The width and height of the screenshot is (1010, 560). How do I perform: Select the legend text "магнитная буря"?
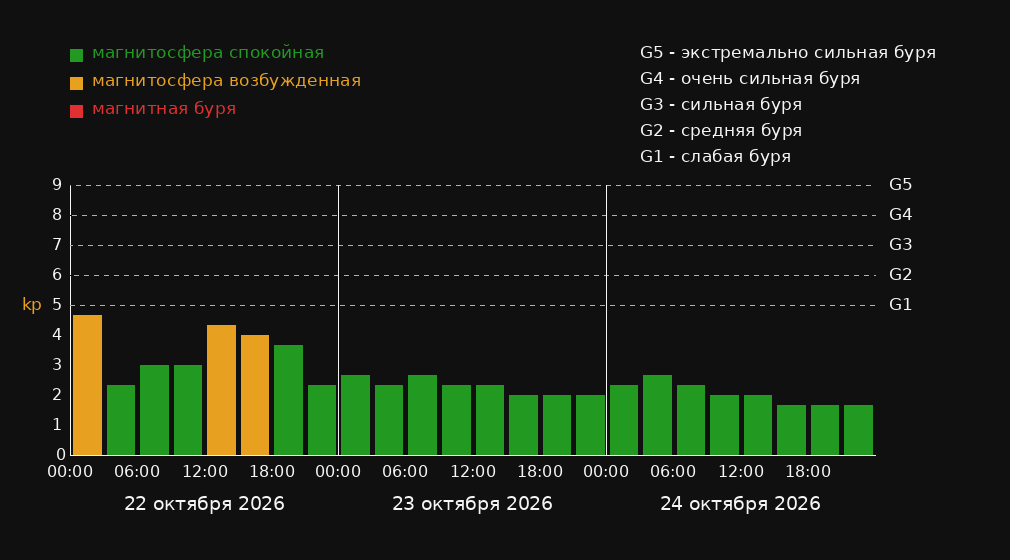(x=164, y=109)
